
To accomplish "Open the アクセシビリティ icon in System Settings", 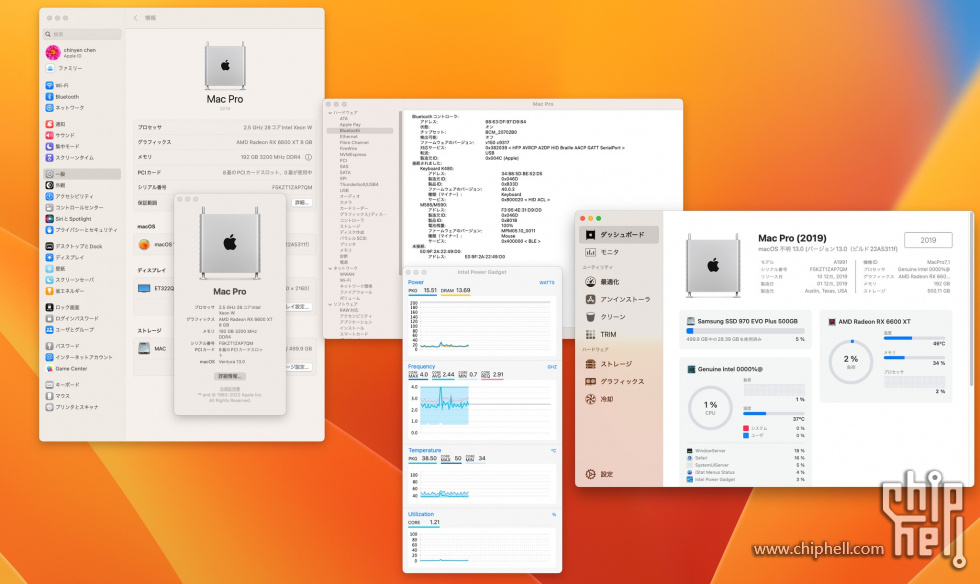I will (49, 196).
